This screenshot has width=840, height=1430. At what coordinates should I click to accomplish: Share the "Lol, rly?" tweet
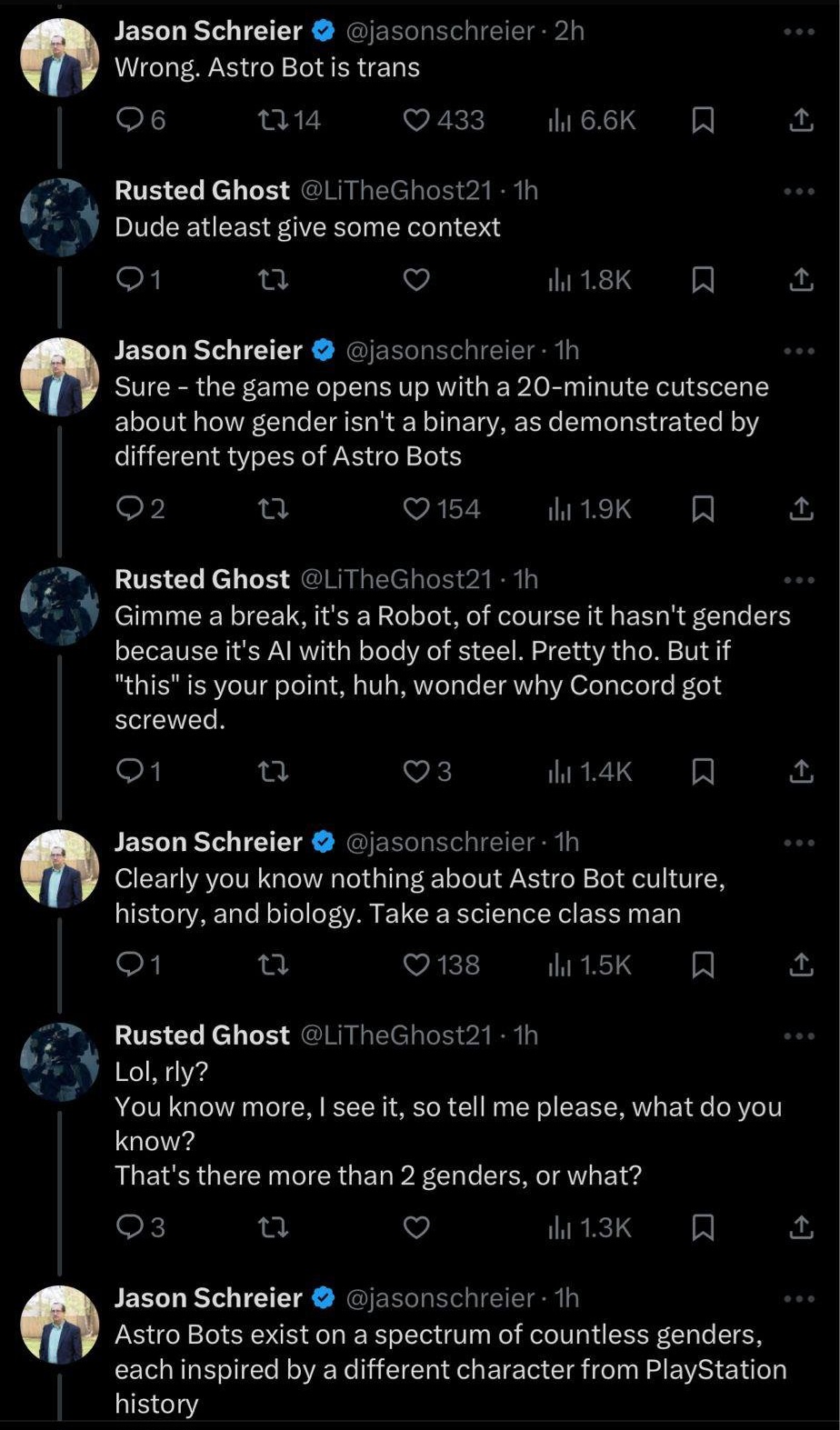pos(800,1228)
